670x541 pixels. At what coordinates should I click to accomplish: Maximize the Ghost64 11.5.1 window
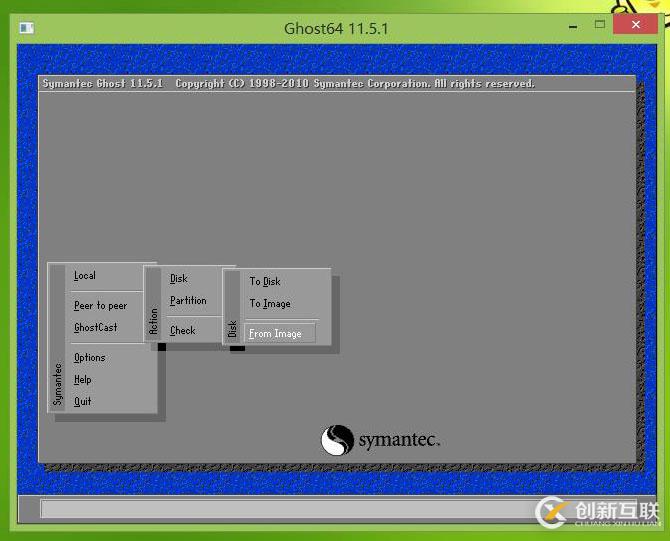coord(600,24)
